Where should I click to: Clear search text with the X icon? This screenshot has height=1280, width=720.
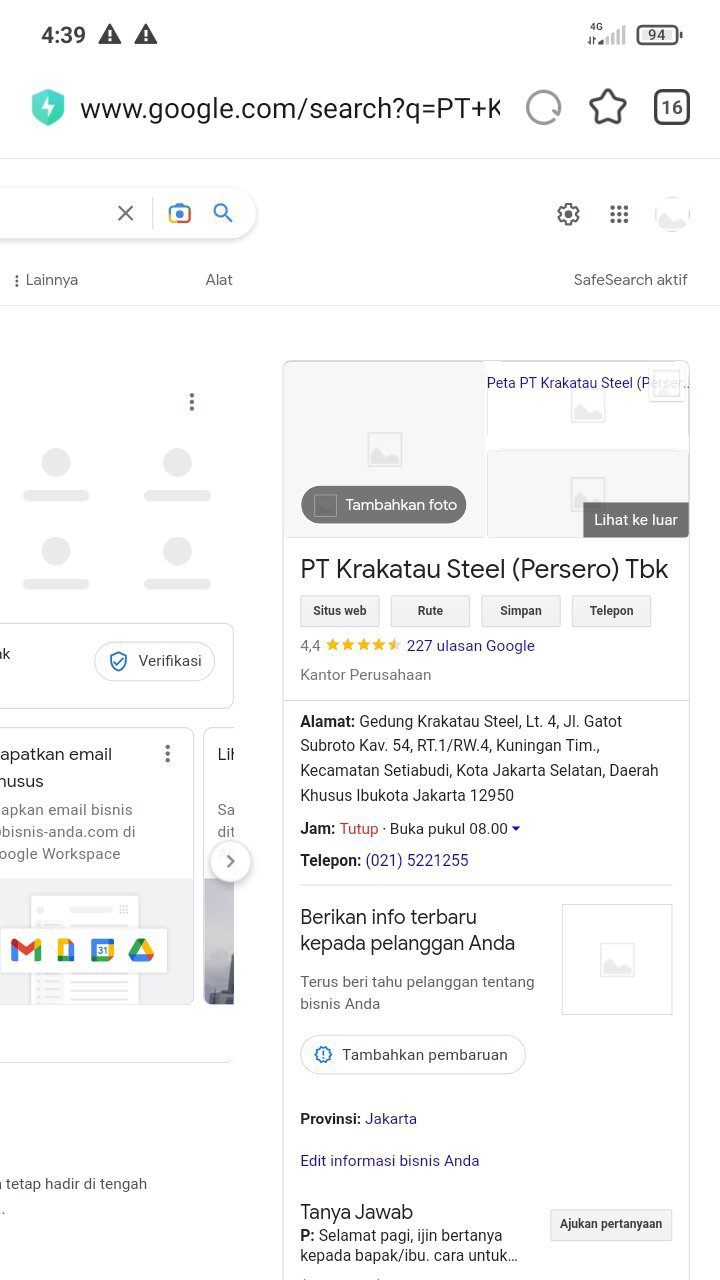[125, 213]
